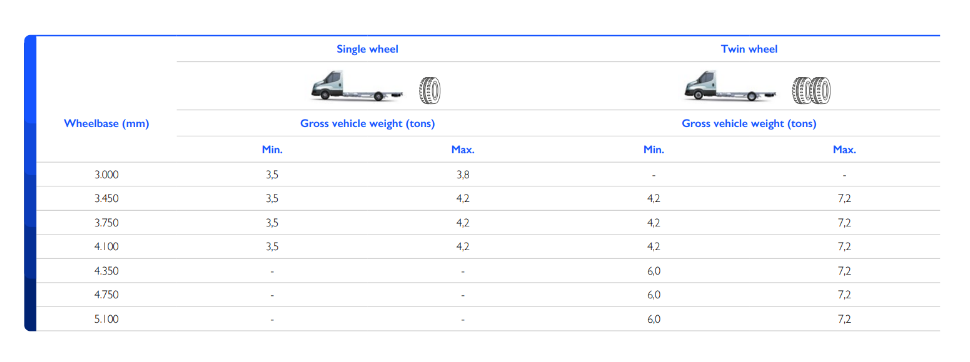The height and width of the screenshot is (362, 970).
Task: Select the Single wheel column header
Action: [x=367, y=49]
